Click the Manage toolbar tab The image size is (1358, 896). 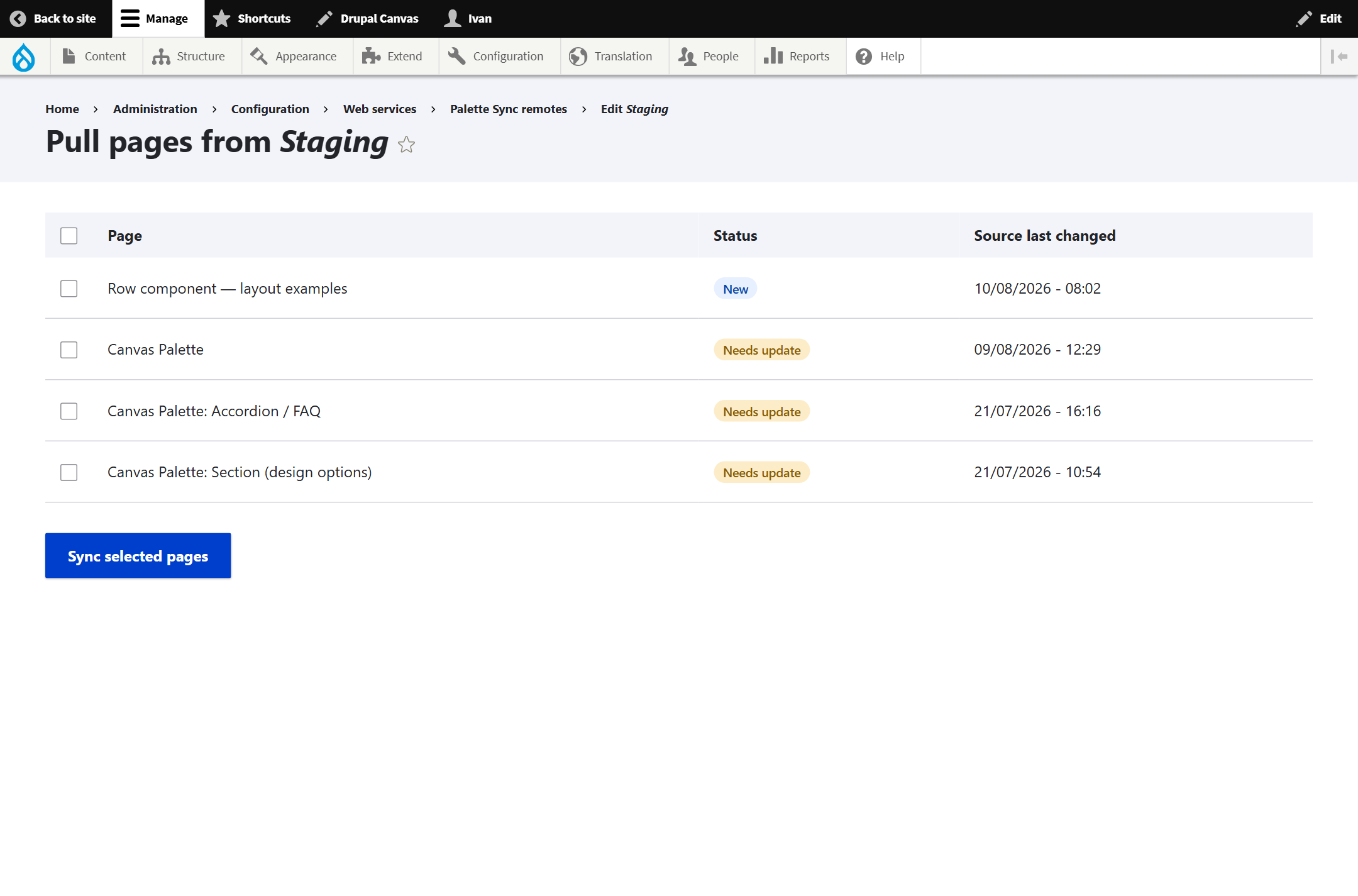(x=158, y=19)
